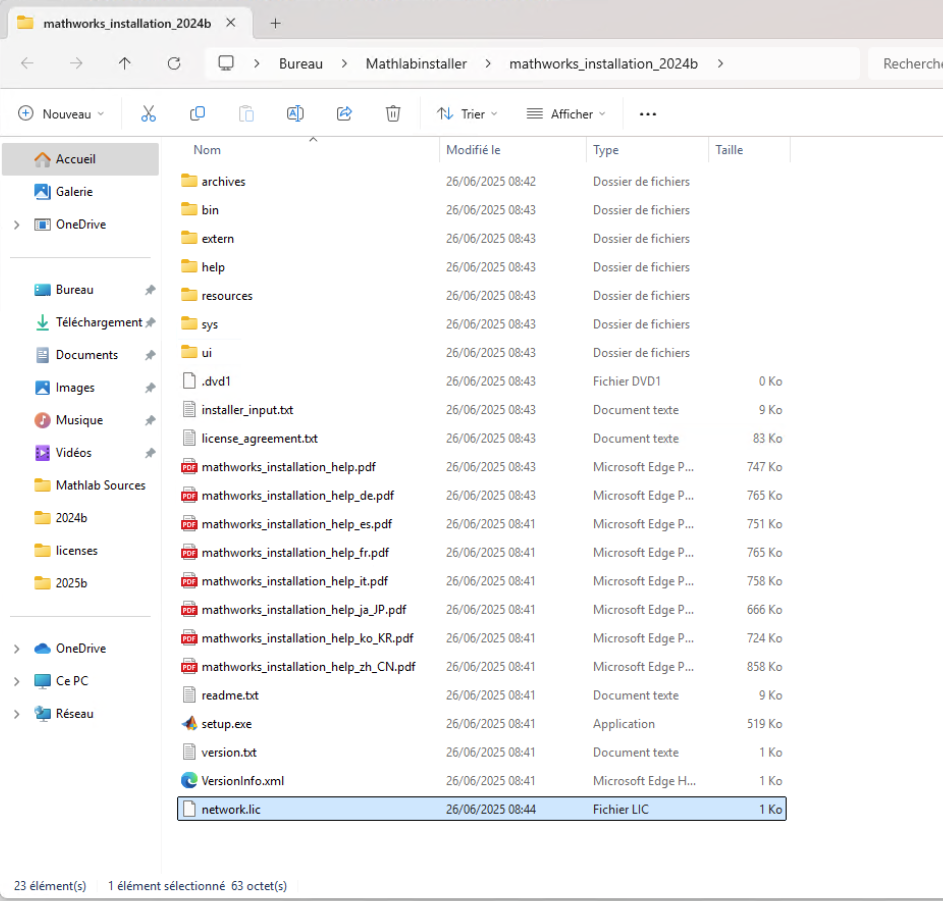Expand the Ce PC tree node
Image resolution: width=943 pixels, height=901 pixels.
(17, 681)
